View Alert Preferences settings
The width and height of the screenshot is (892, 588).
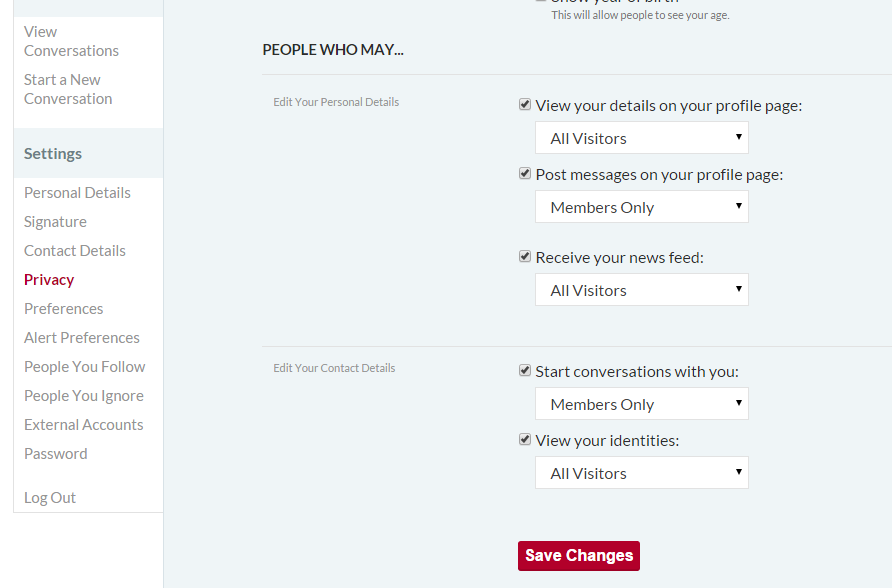click(x=82, y=337)
